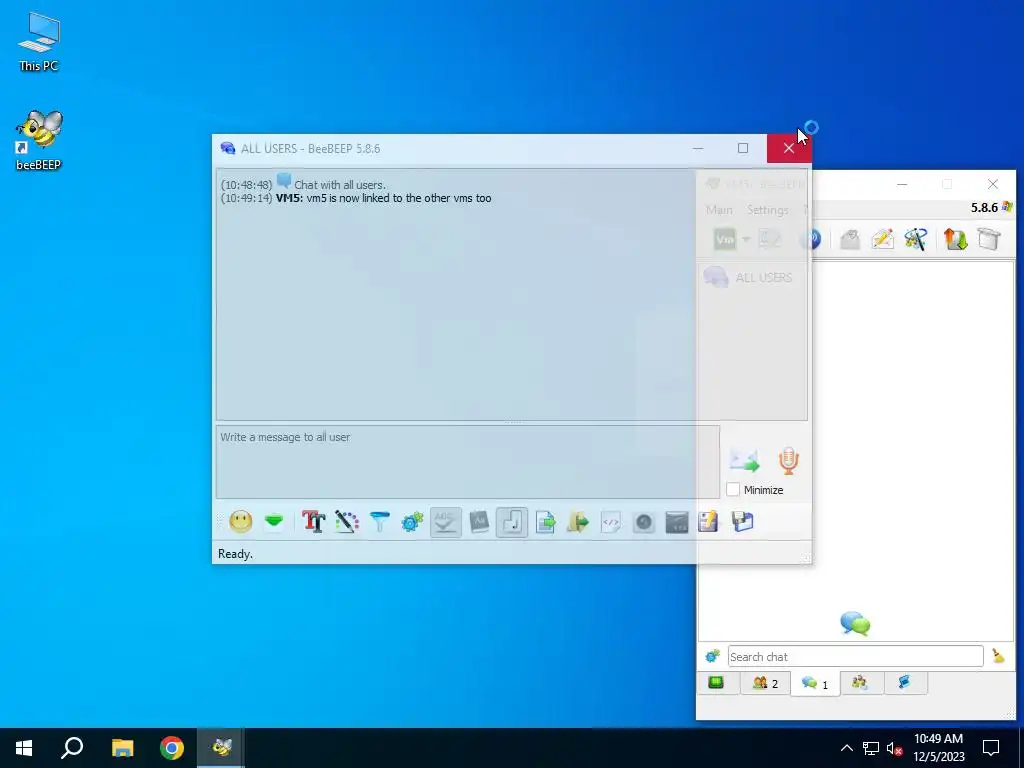Click the trash bin icon in the main toolbar
This screenshot has height=768, width=1024.
point(989,239)
